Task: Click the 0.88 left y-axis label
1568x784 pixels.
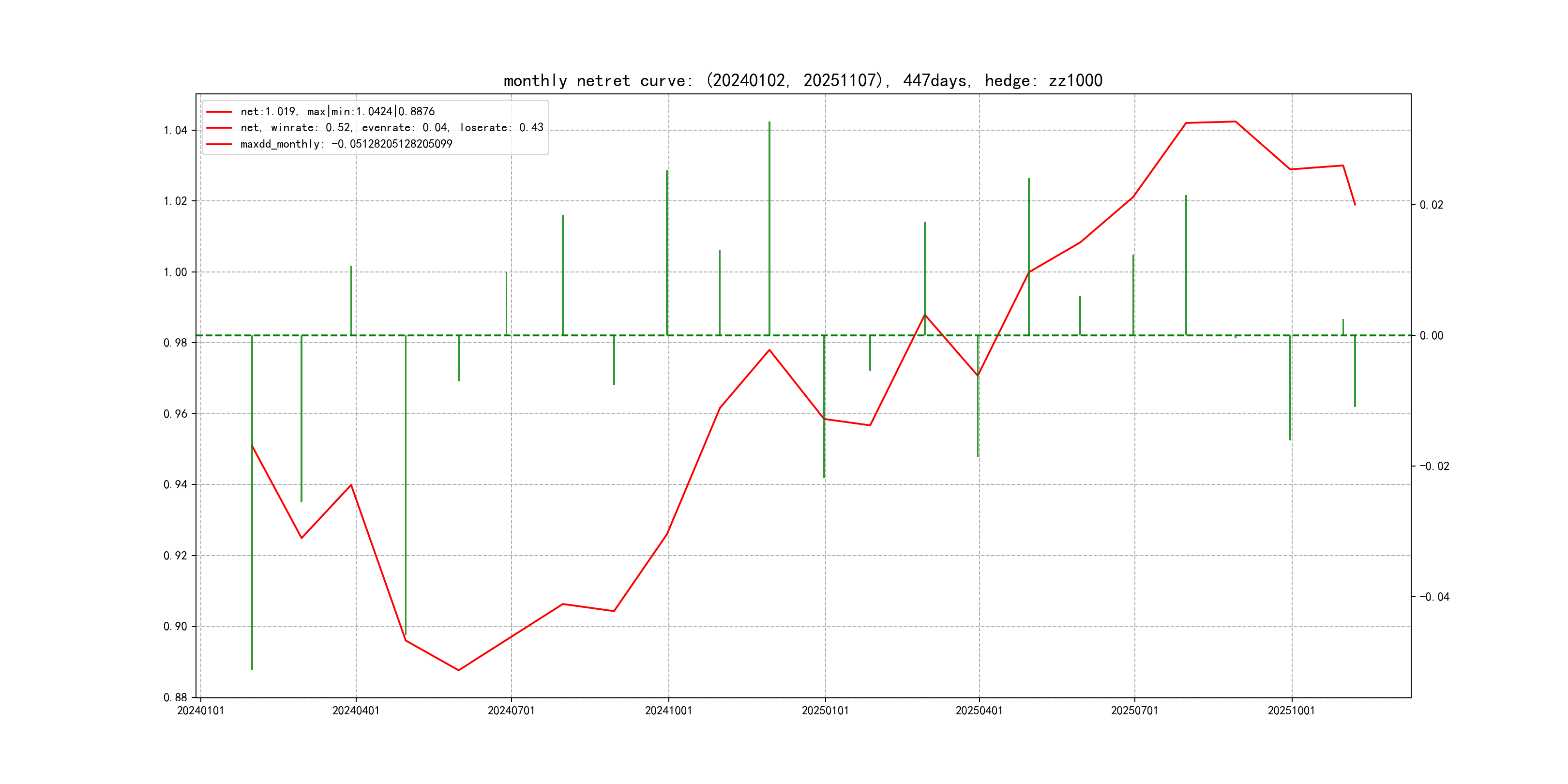Action: (x=175, y=697)
